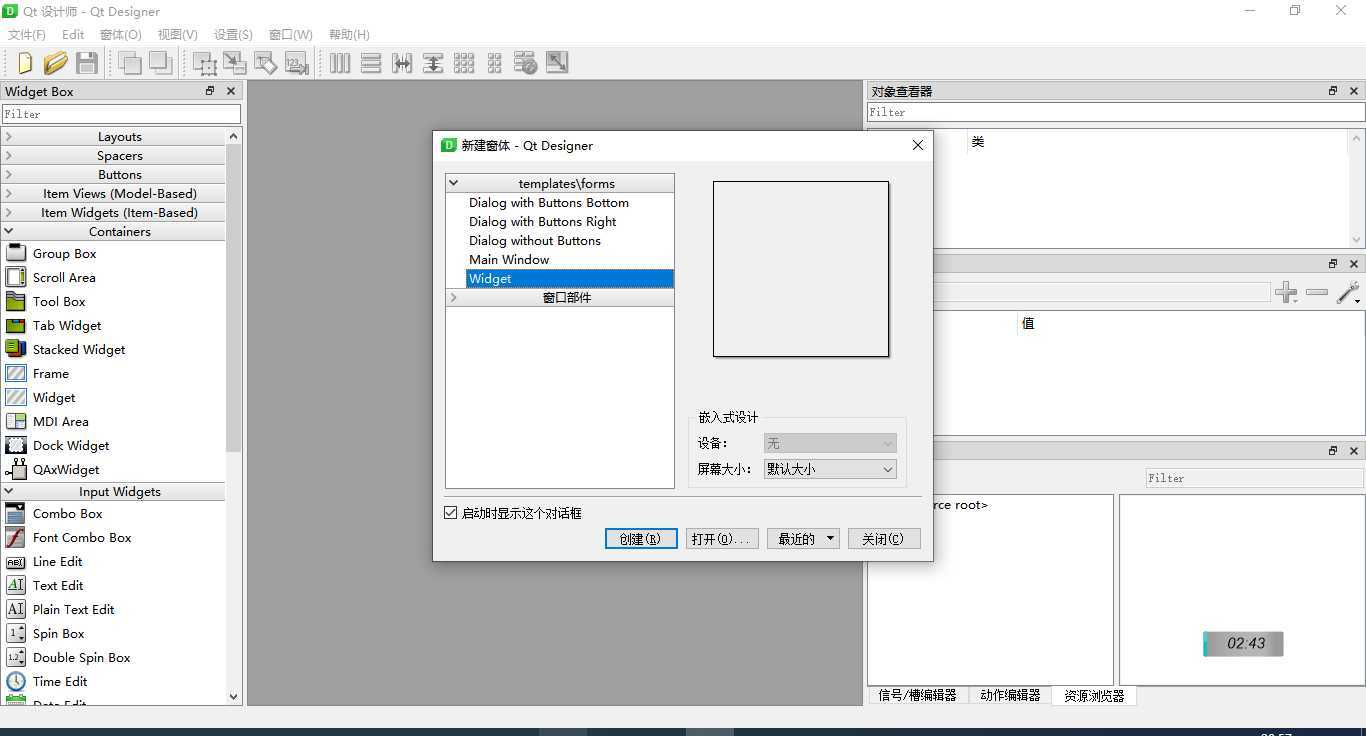Apply Lay Out Vertically in Splitter icon
The height and width of the screenshot is (736, 1366).
pos(433,63)
